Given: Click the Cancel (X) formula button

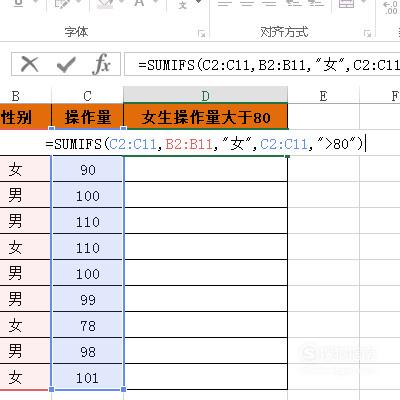Looking at the screenshot, I should tap(29, 64).
